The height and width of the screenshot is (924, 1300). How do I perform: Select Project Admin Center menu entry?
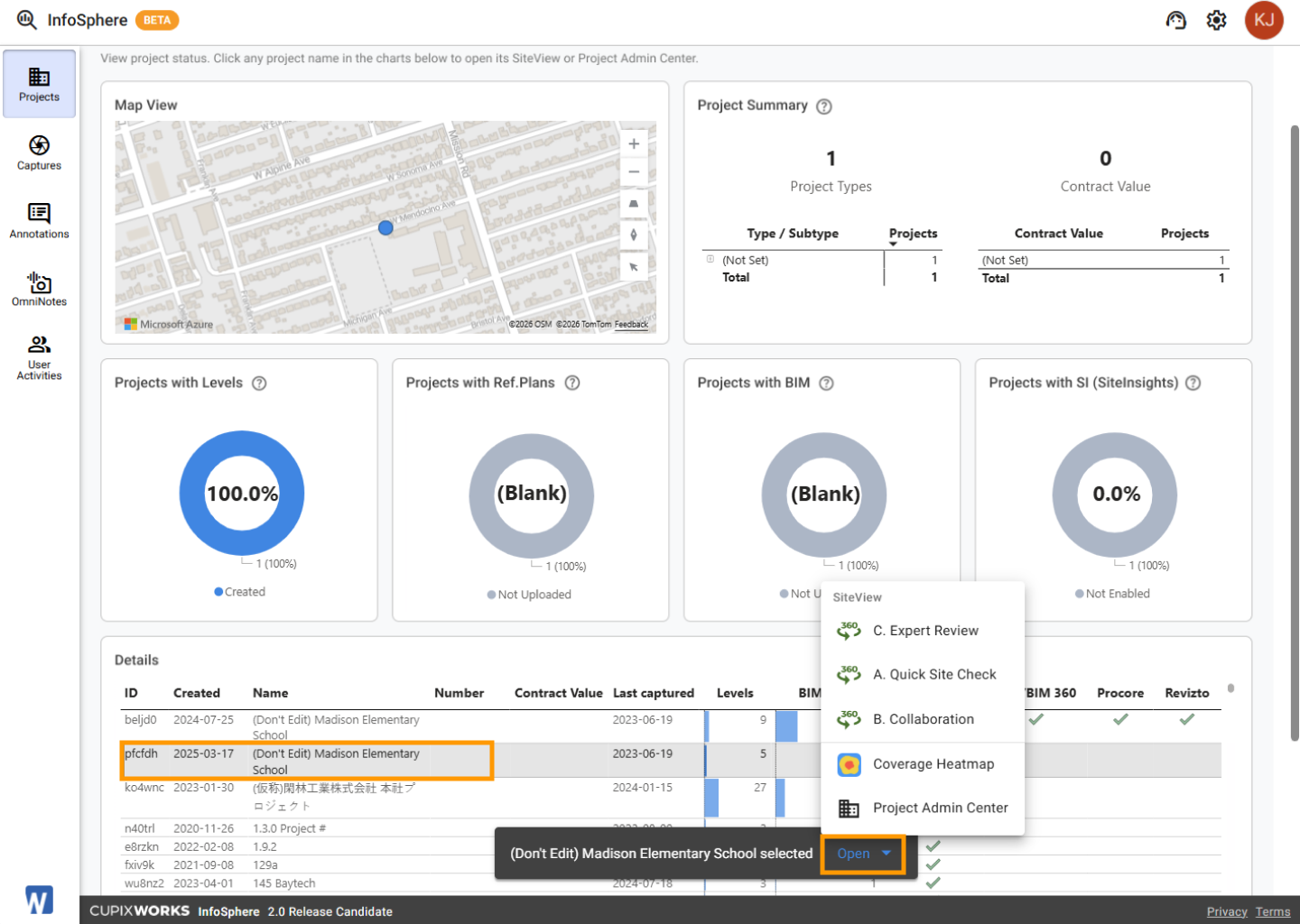[x=923, y=808]
